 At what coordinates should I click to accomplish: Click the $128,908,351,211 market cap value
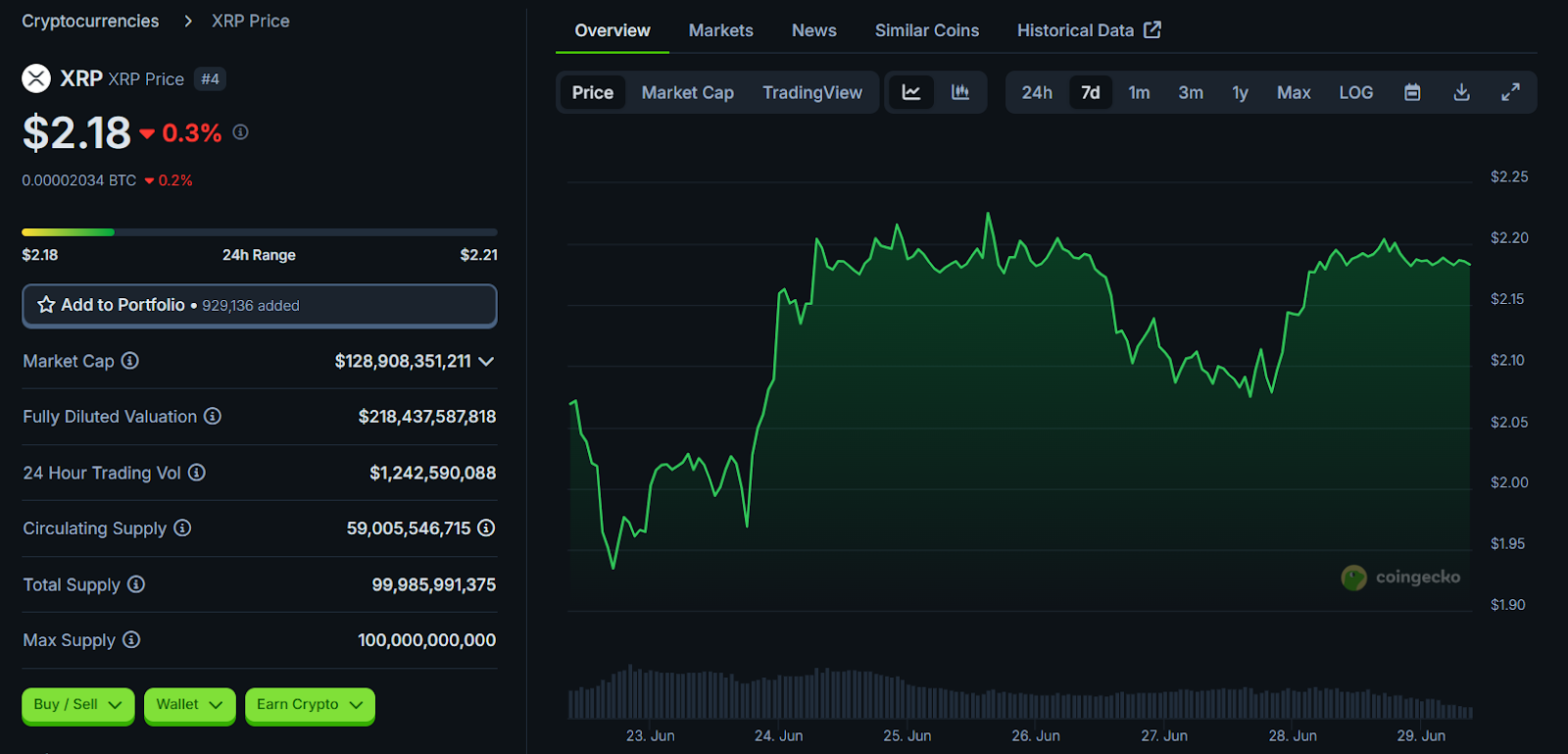tap(403, 361)
